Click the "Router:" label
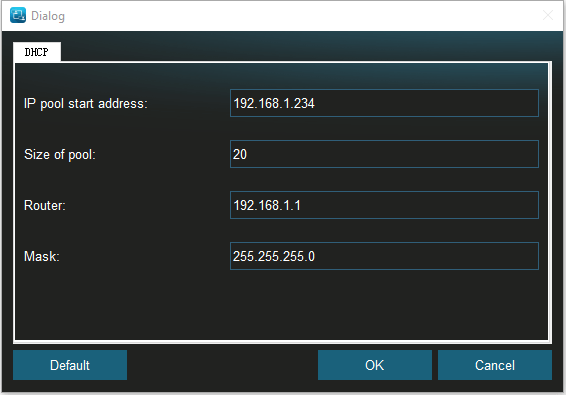 tap(45, 205)
